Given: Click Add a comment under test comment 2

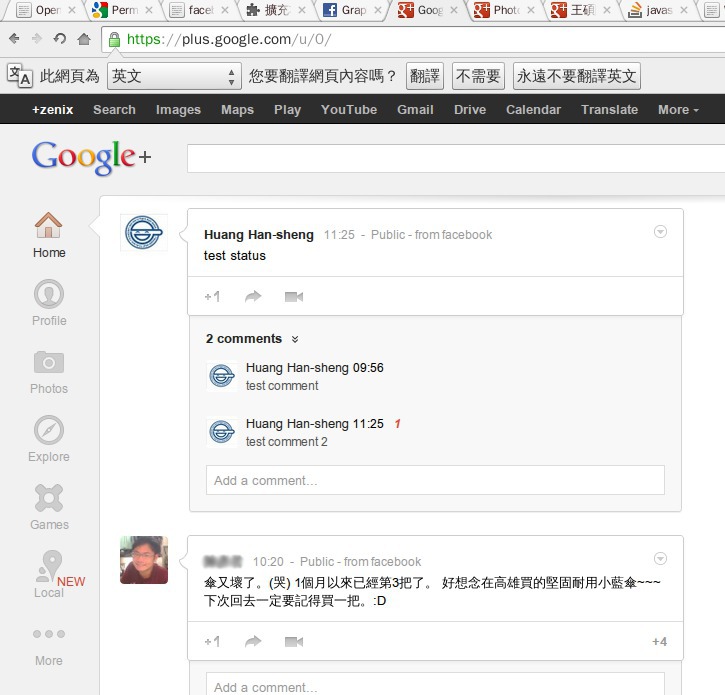Looking at the screenshot, I should pos(435,480).
